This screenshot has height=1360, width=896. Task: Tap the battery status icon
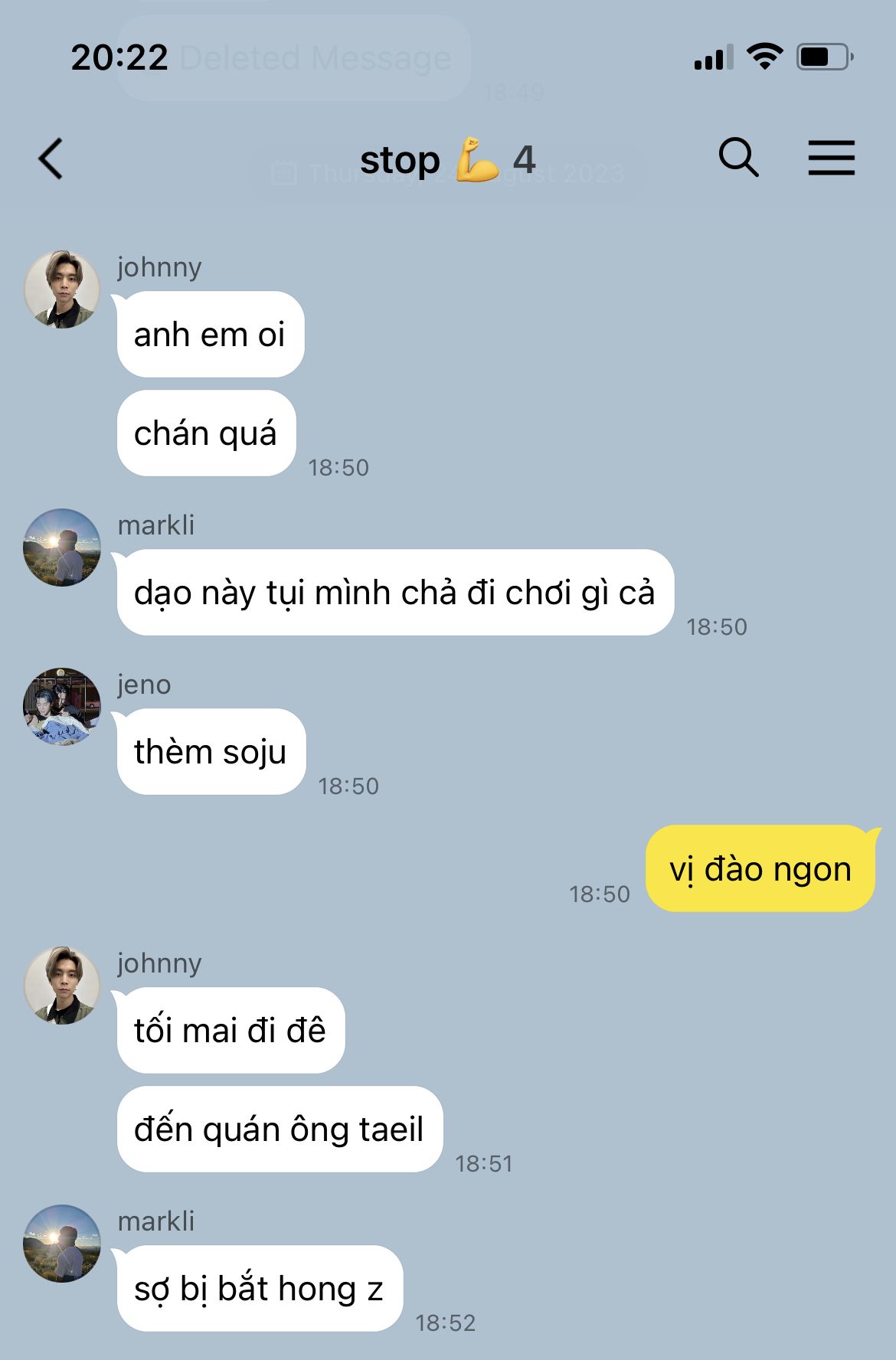825,57
